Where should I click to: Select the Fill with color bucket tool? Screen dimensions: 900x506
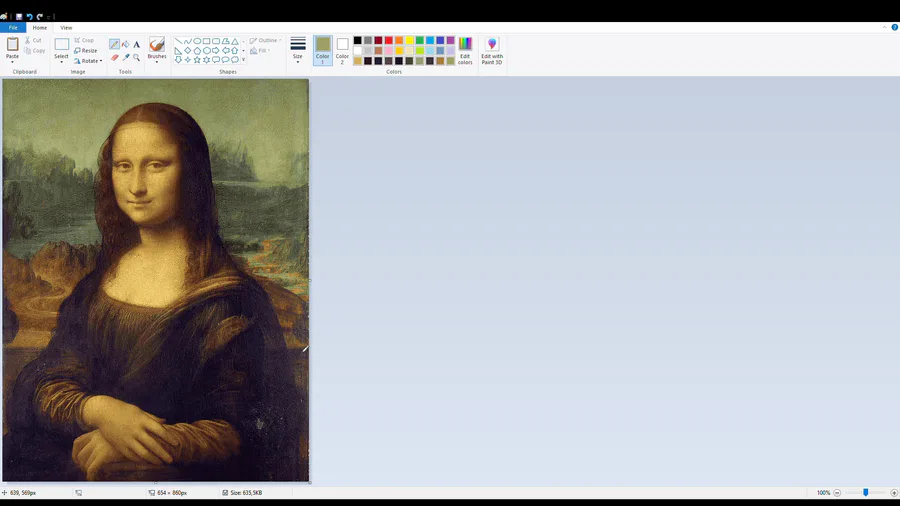click(x=125, y=44)
